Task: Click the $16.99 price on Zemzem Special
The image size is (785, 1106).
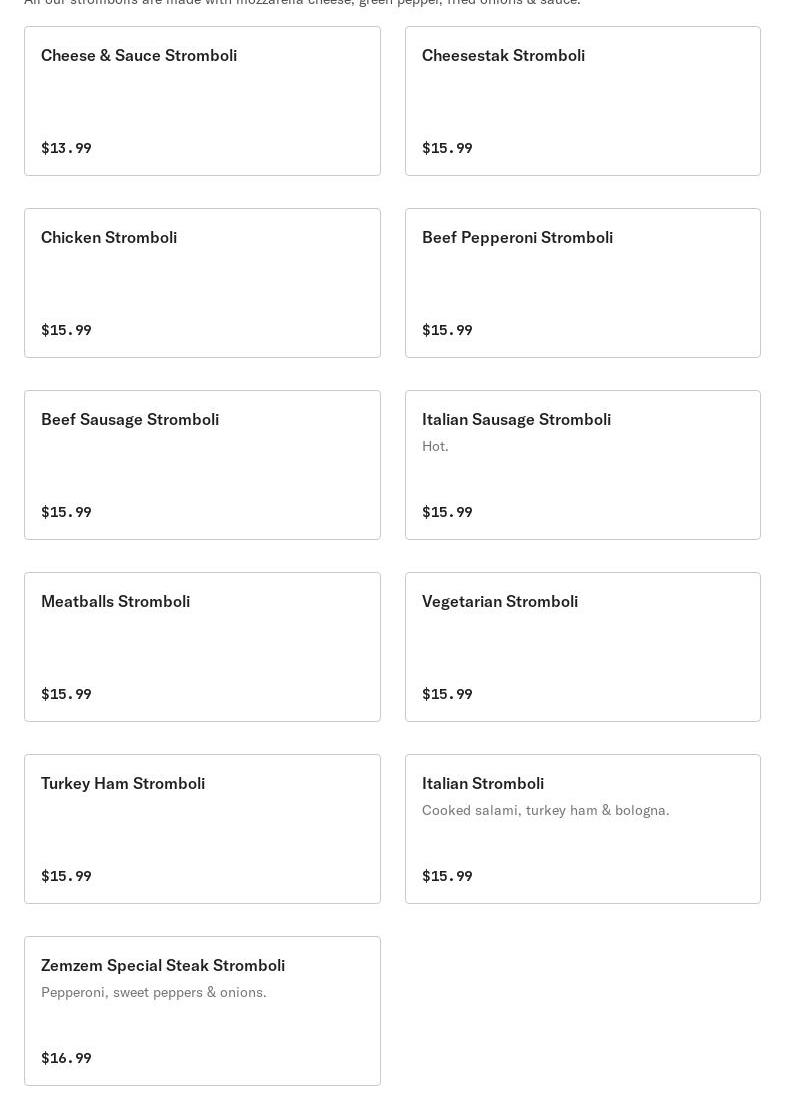Action: click(66, 1058)
